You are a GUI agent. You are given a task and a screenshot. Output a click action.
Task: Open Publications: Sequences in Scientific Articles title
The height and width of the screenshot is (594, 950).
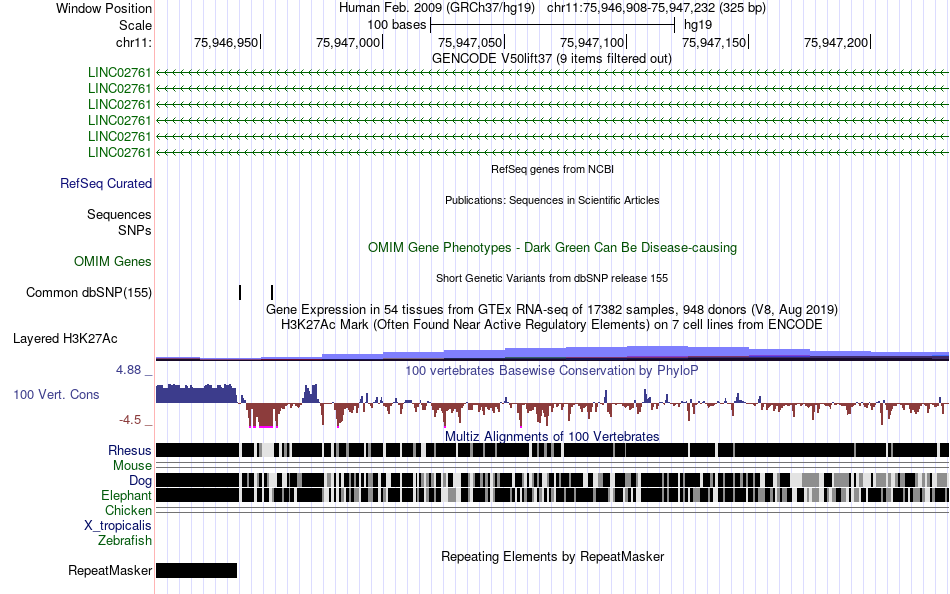point(552,200)
